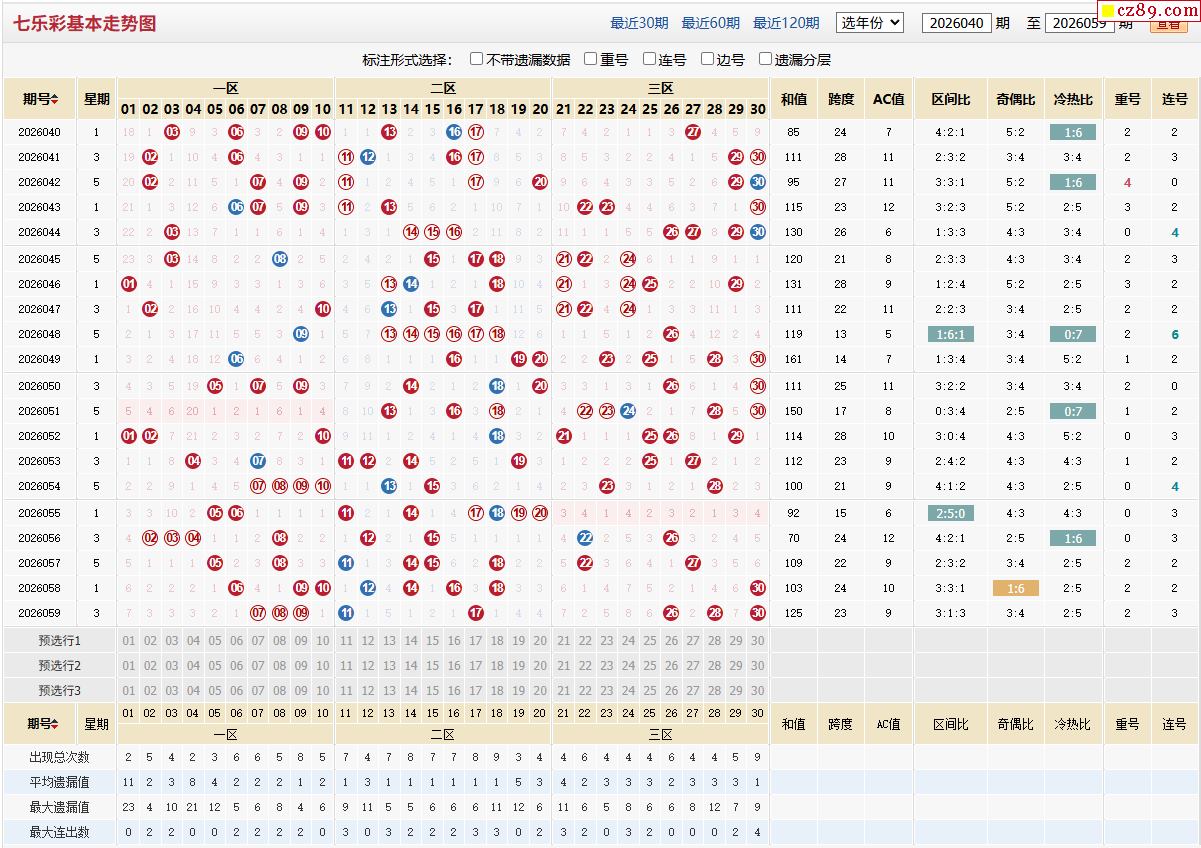Viewport: 1201px width, 848px height.
Task: Show the 最近30期 trend chart
Action: coord(639,23)
